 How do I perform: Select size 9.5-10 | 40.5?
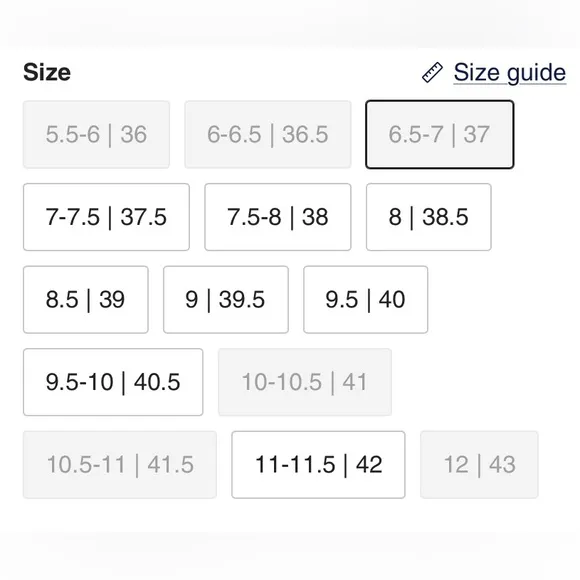[113, 382]
